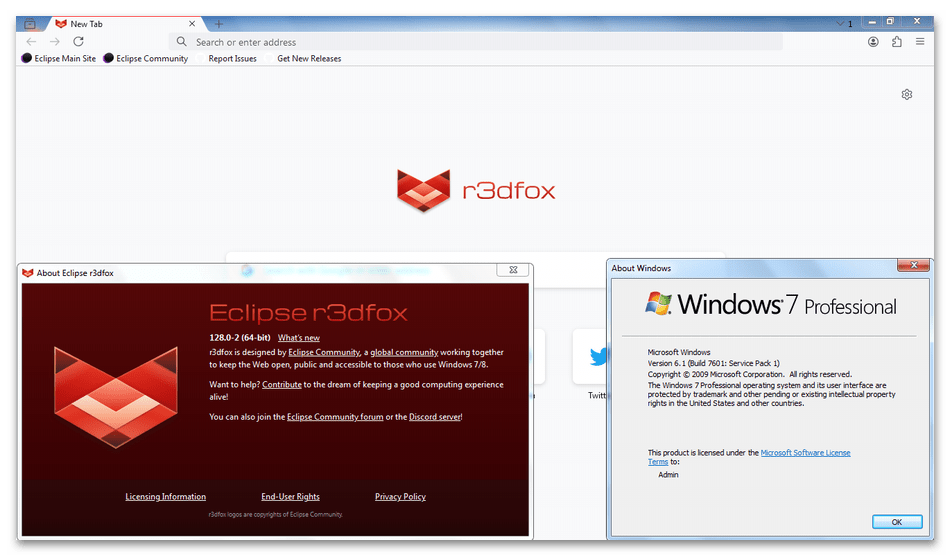Open the list all tabs chevron
950x556 pixels.
click(x=840, y=24)
